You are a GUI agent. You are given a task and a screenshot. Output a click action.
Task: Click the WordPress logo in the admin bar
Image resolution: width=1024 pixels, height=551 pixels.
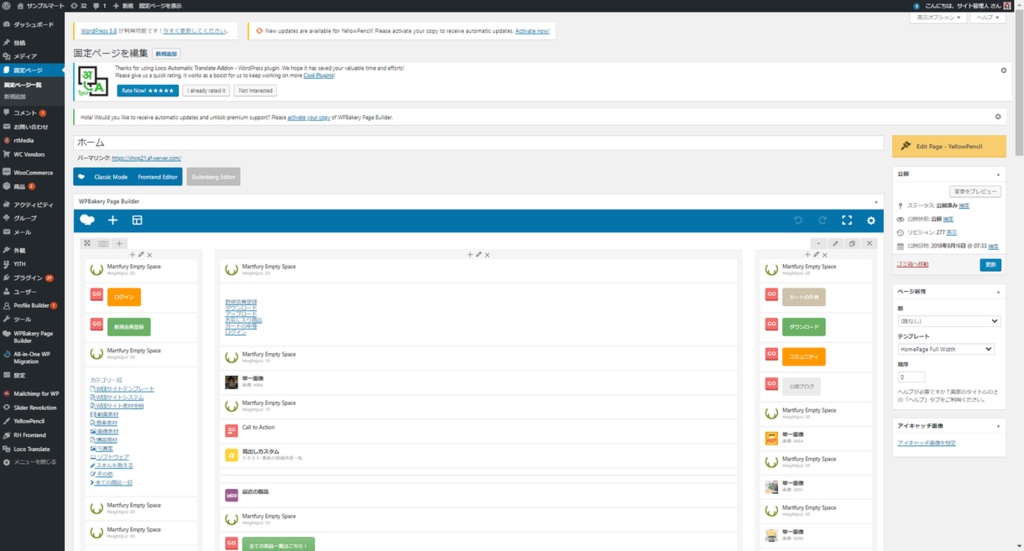point(7,5)
